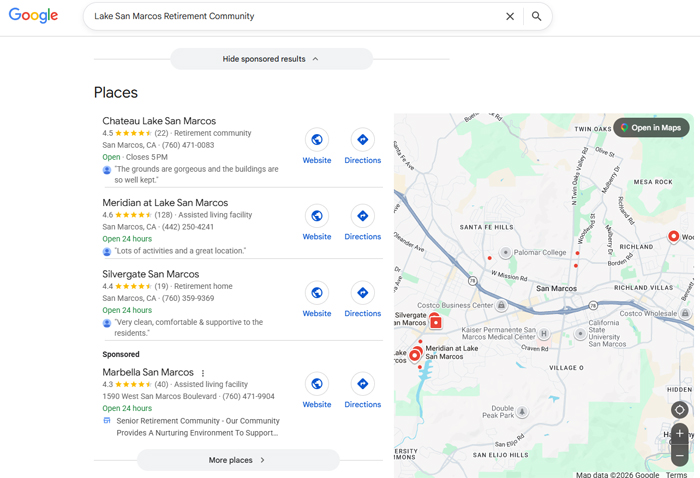
Task: Click the Meridian phone number (442) 250-4241
Action: coord(188,227)
